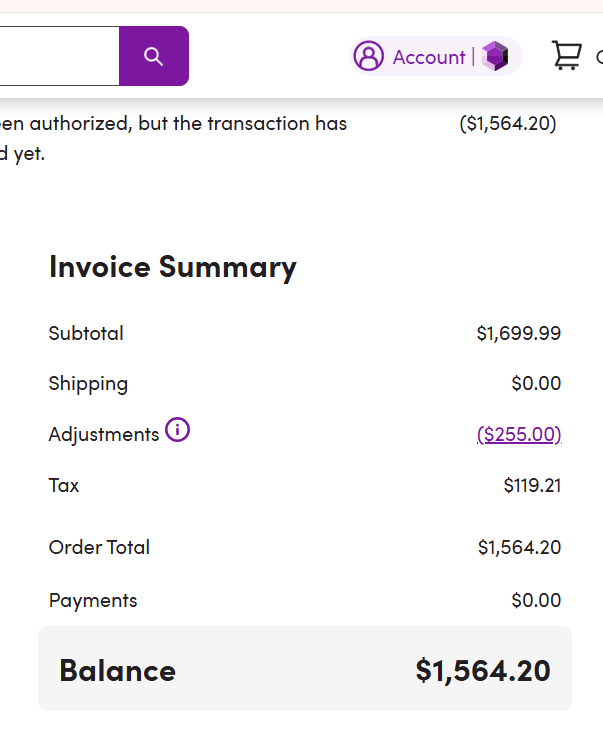Click the Payments label
Image resolution: width=603 pixels, height=736 pixels.
click(x=93, y=600)
